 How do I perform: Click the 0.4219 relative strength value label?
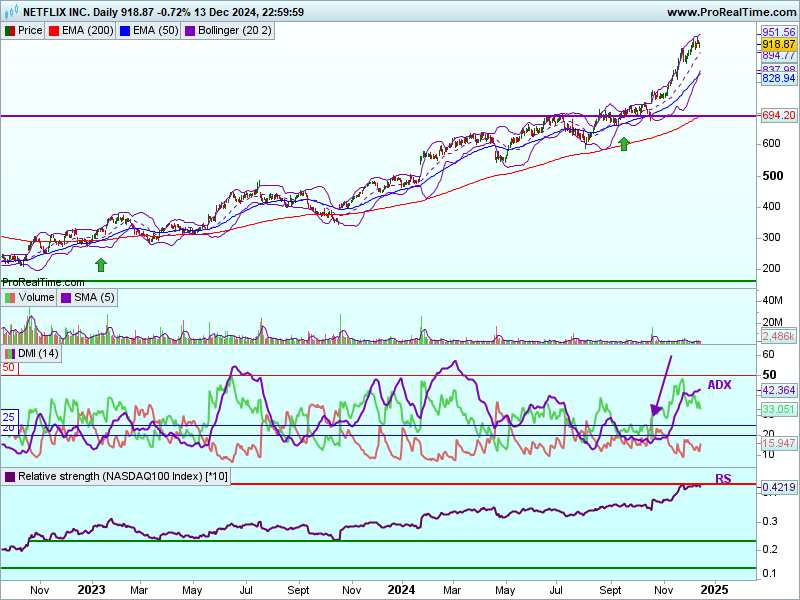tap(779, 487)
